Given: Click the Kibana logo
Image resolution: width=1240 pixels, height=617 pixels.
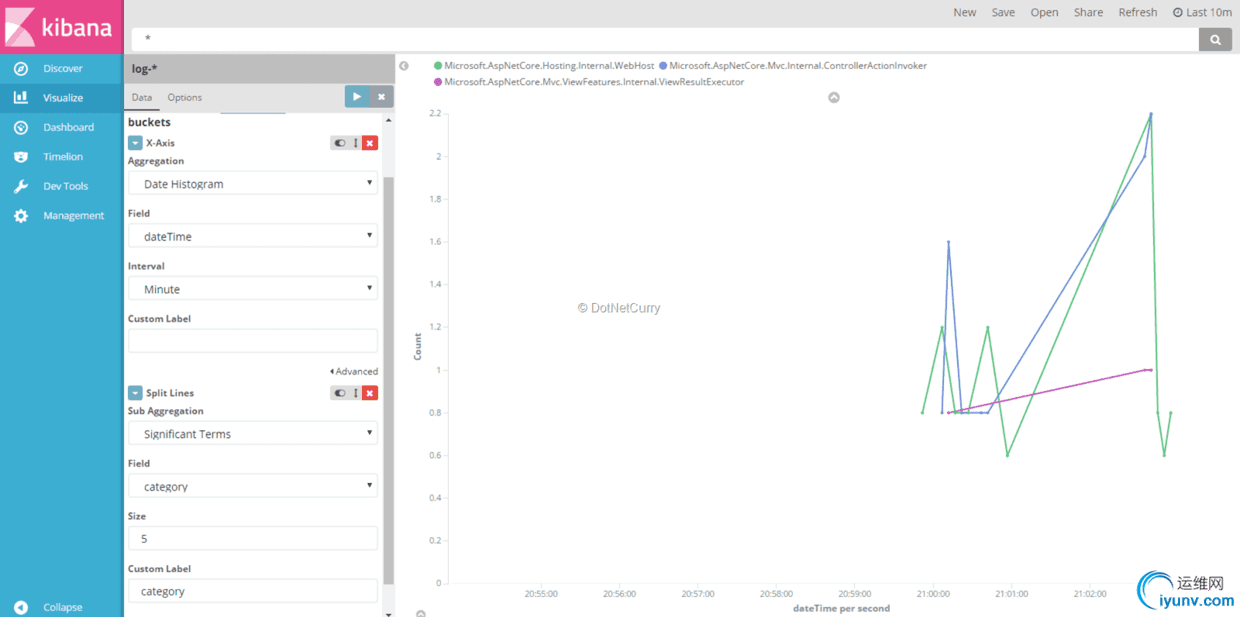Looking at the screenshot, I should tap(61, 26).
